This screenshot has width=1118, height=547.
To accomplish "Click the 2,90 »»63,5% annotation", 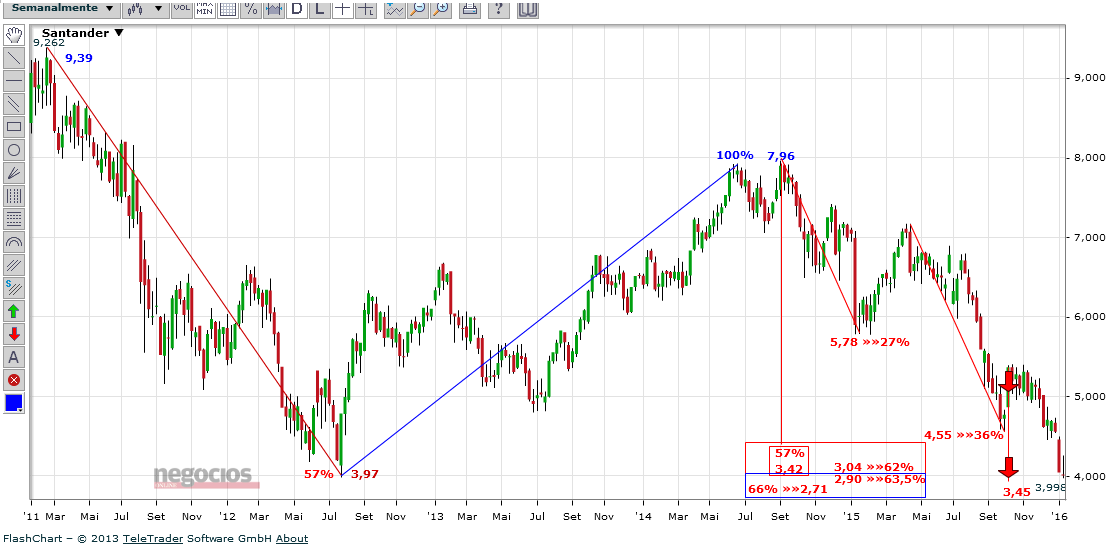I will (879, 479).
